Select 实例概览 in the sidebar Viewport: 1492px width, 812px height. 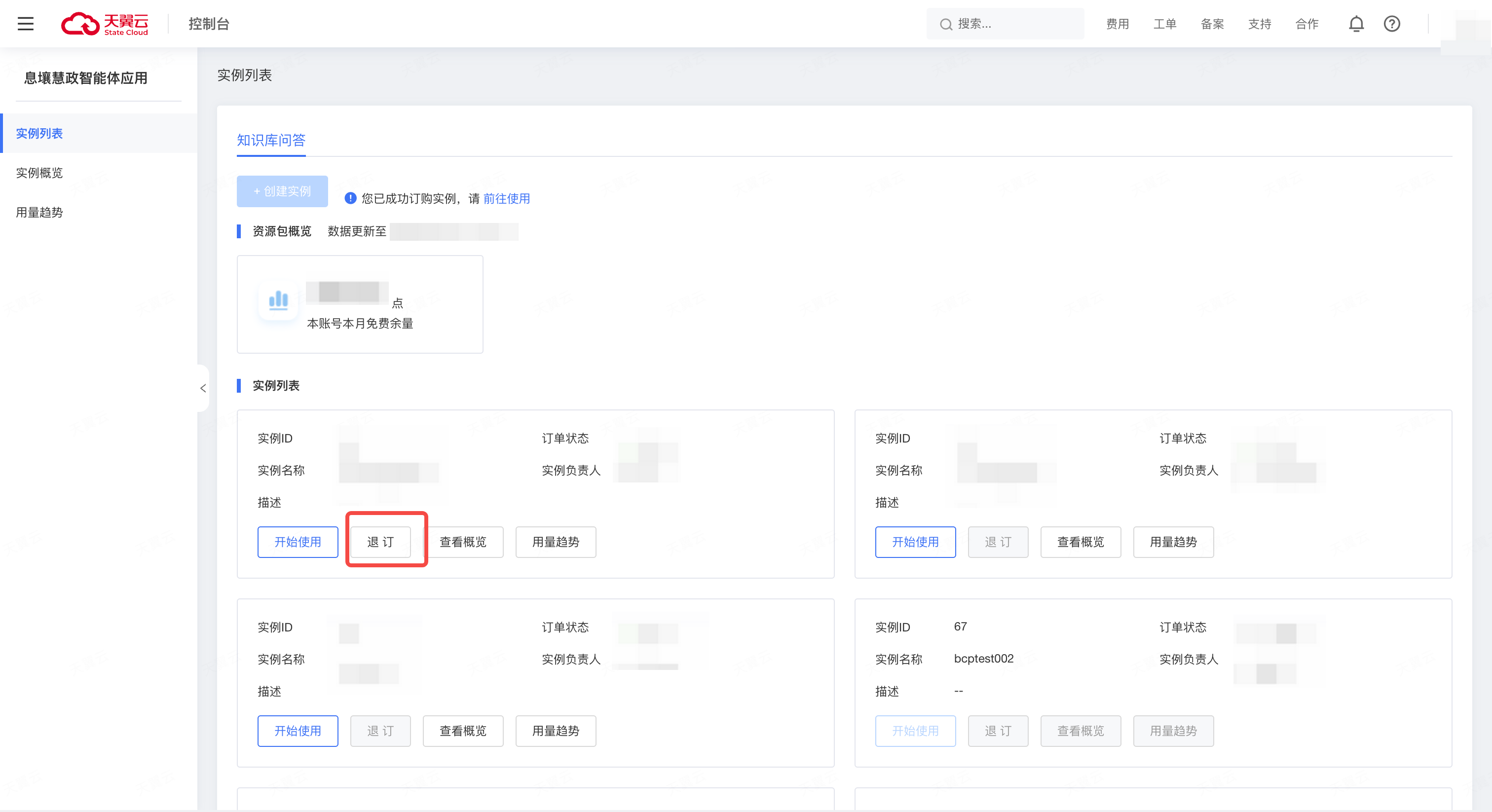(99, 173)
